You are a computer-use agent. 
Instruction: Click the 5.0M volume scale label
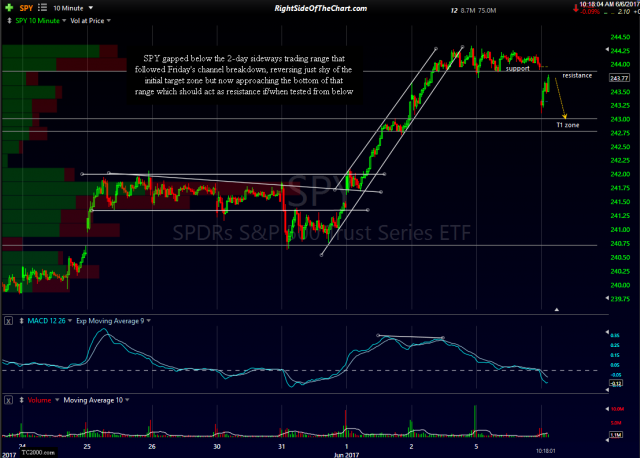coord(617,423)
